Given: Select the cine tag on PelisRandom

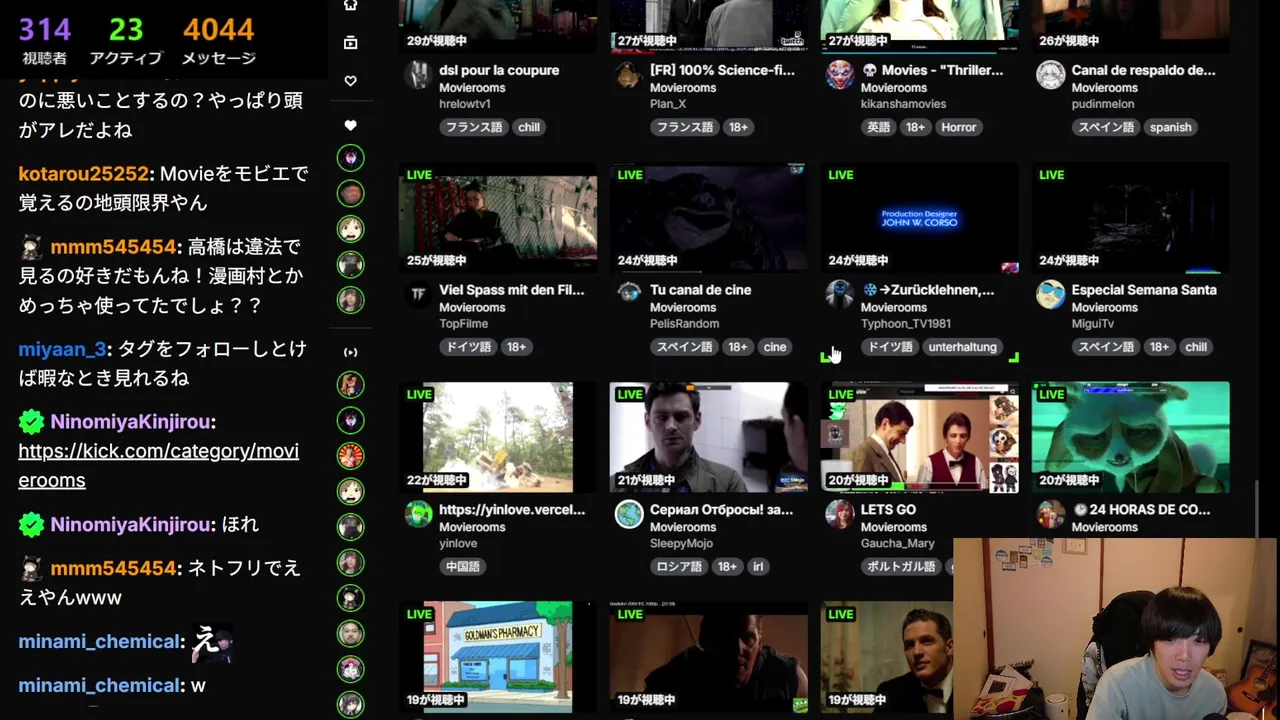Looking at the screenshot, I should (775, 347).
